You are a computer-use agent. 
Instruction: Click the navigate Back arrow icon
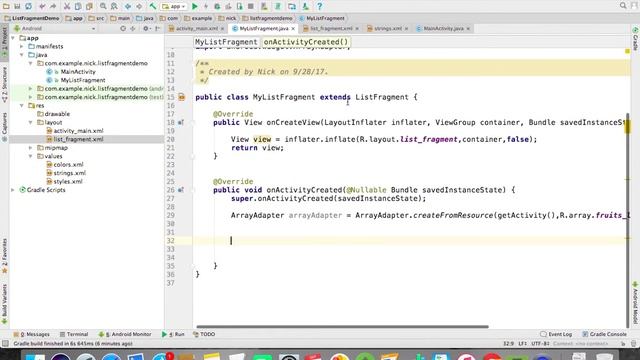pyautogui.click(x=128, y=6)
